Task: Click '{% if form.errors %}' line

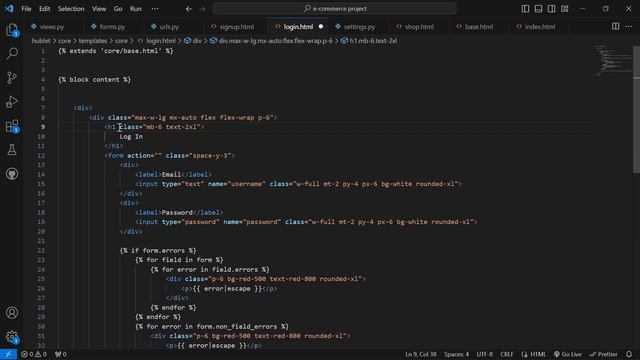Action: [x=158, y=251]
